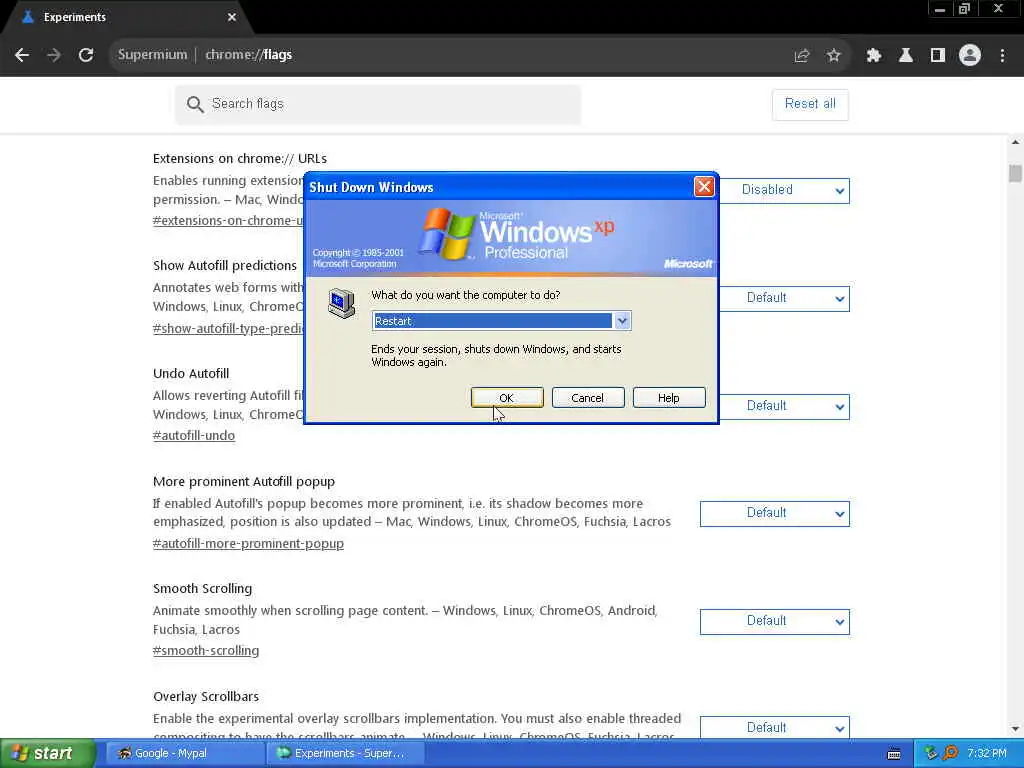Close the Shut Down Windows dialog

click(704, 187)
